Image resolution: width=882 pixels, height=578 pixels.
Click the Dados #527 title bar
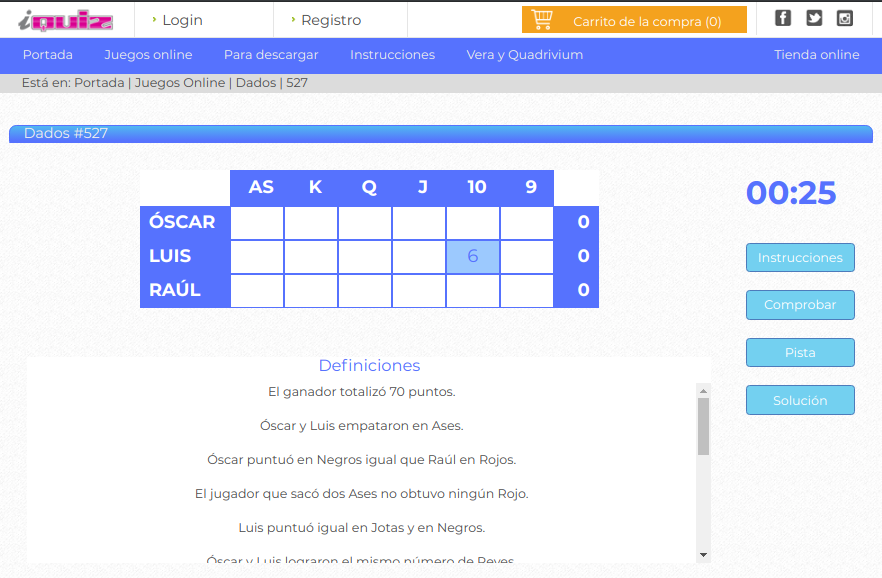(440, 134)
